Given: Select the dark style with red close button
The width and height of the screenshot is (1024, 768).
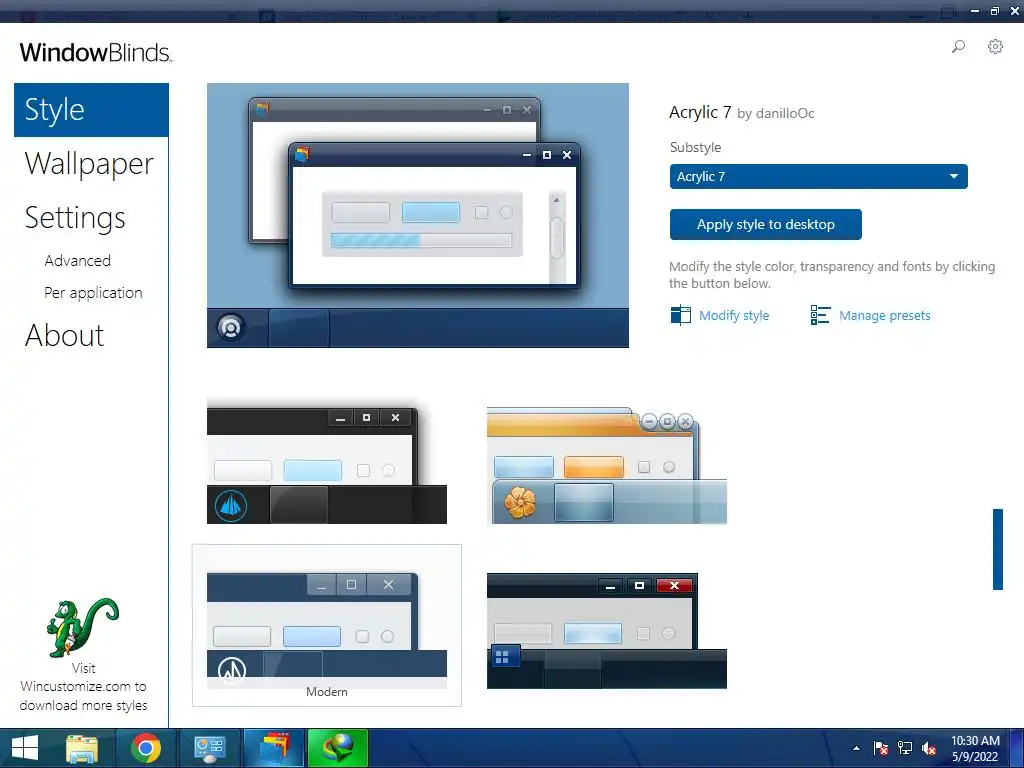Looking at the screenshot, I should click(x=607, y=631).
